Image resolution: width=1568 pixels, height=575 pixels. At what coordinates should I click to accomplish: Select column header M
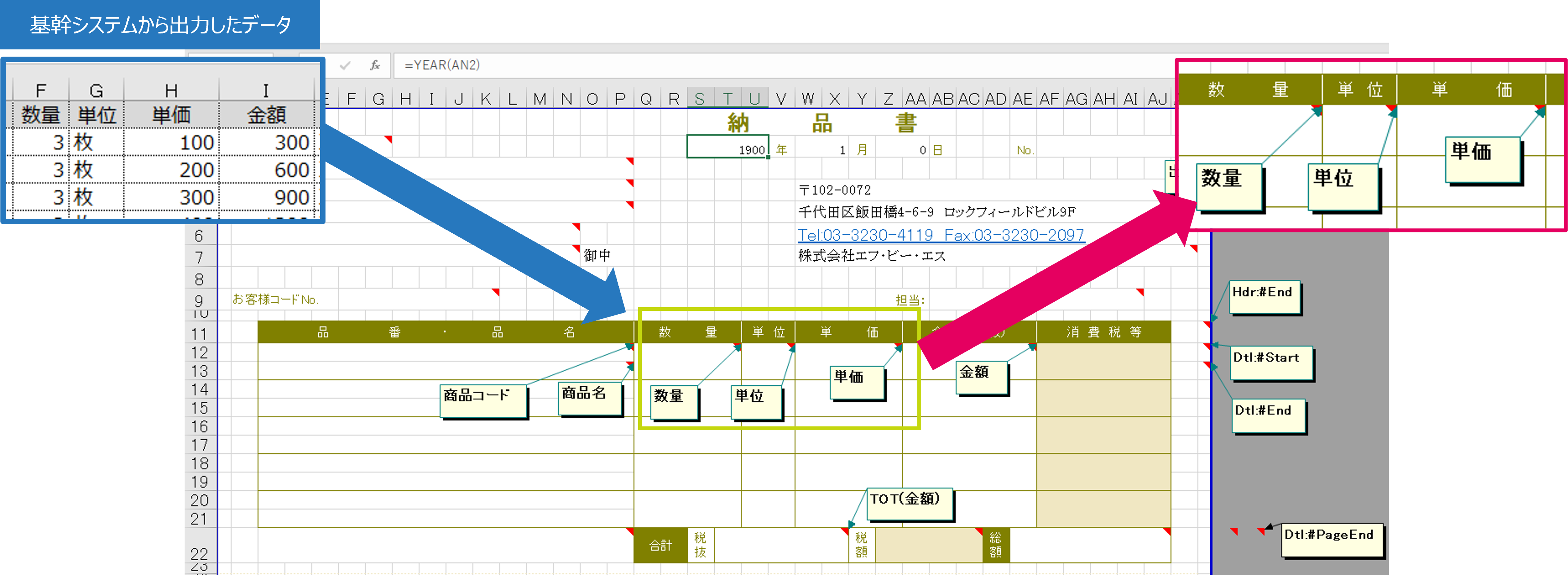coord(539,98)
